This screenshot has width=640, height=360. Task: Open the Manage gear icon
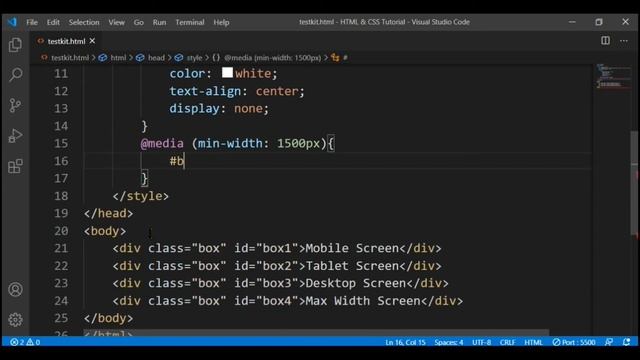coord(16,320)
